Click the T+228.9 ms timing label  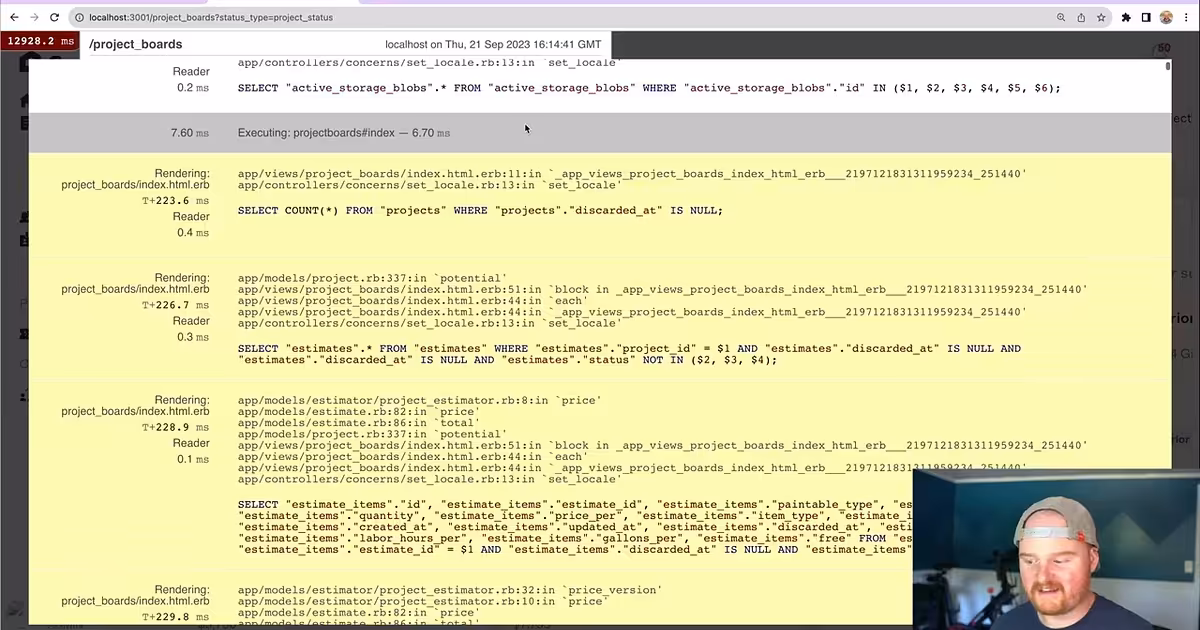click(175, 427)
